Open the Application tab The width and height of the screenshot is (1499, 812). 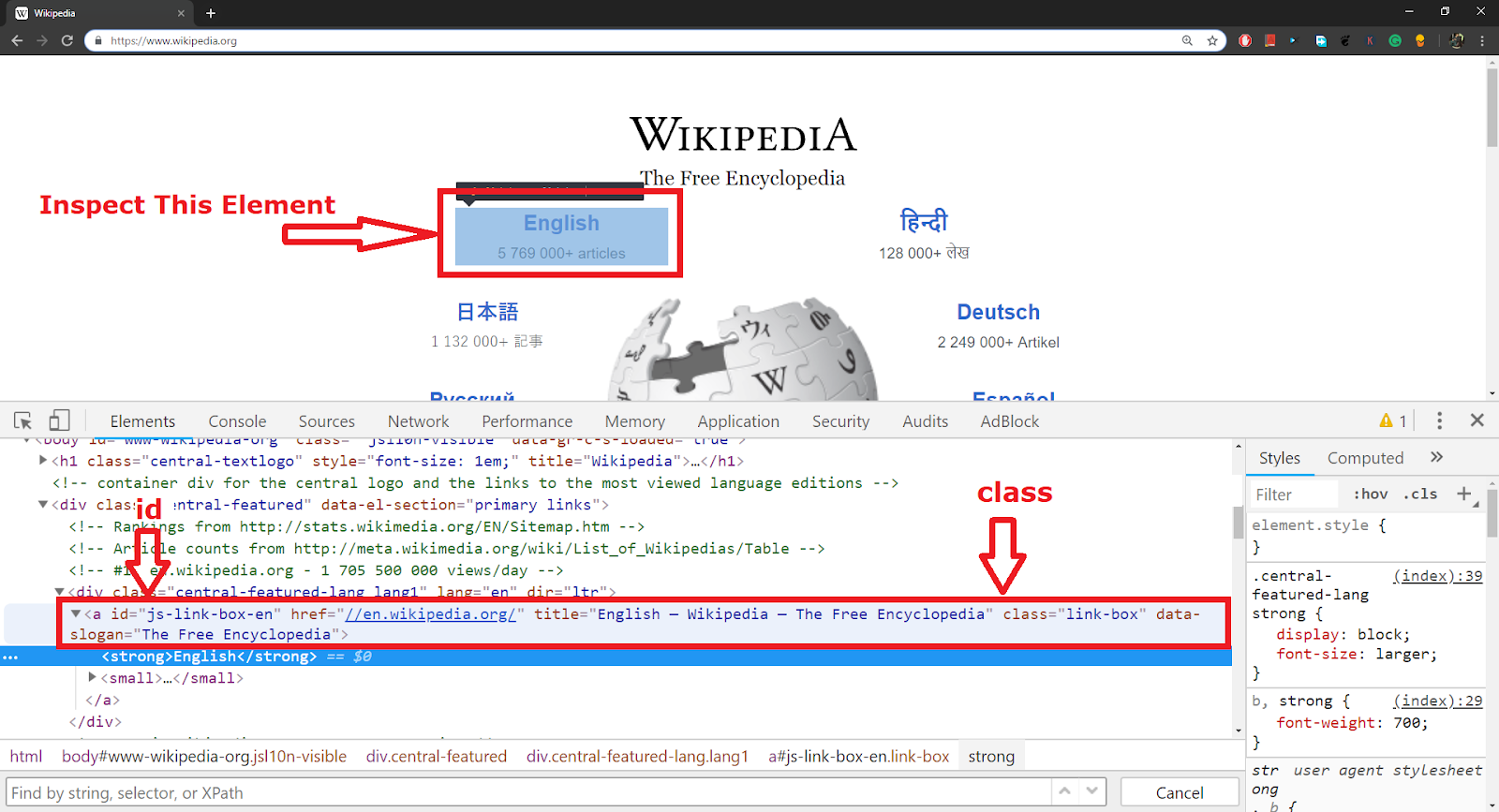738,421
